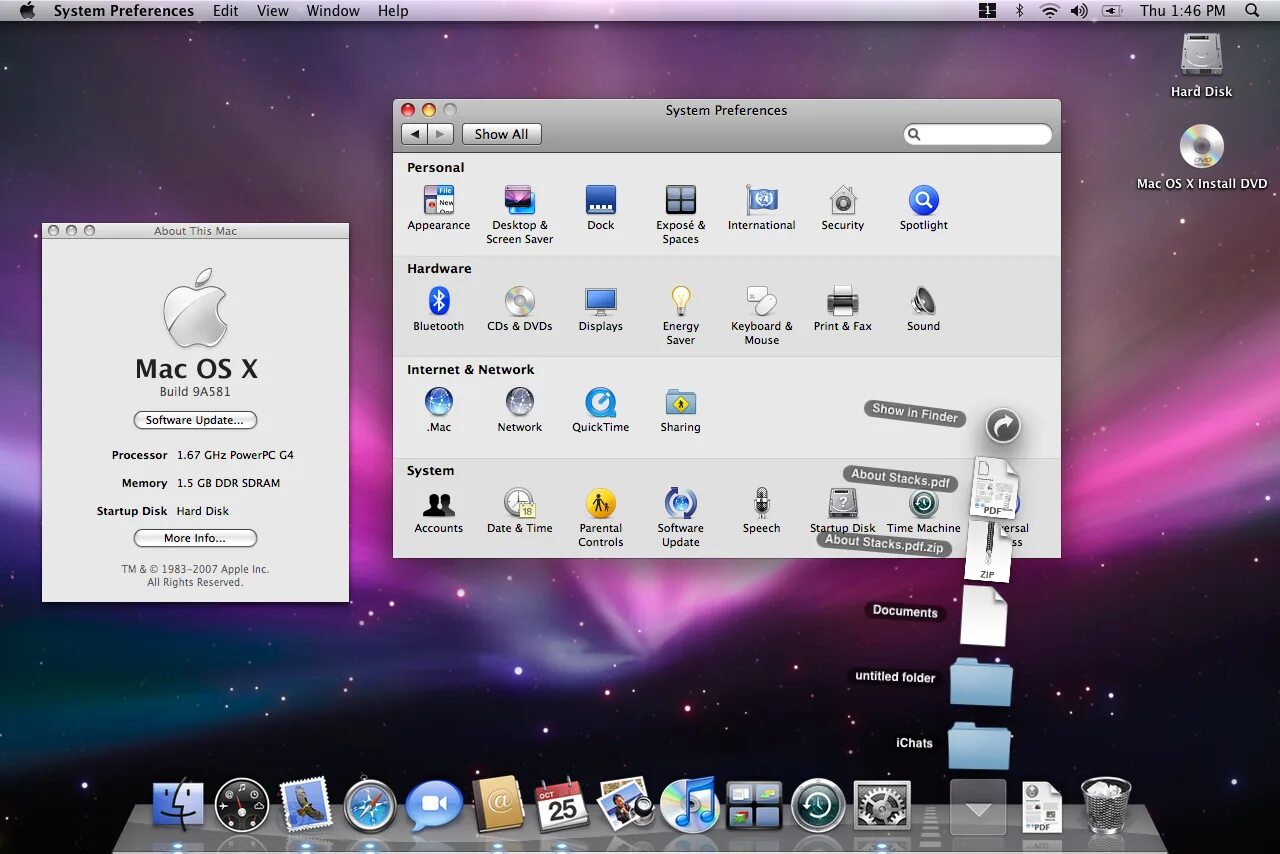This screenshot has height=854, width=1280.
Task: Open Time Machine preferences
Action: 924,511
